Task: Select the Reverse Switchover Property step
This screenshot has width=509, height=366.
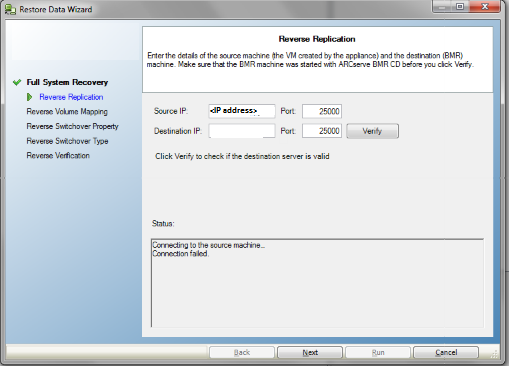Action: pos(72,126)
